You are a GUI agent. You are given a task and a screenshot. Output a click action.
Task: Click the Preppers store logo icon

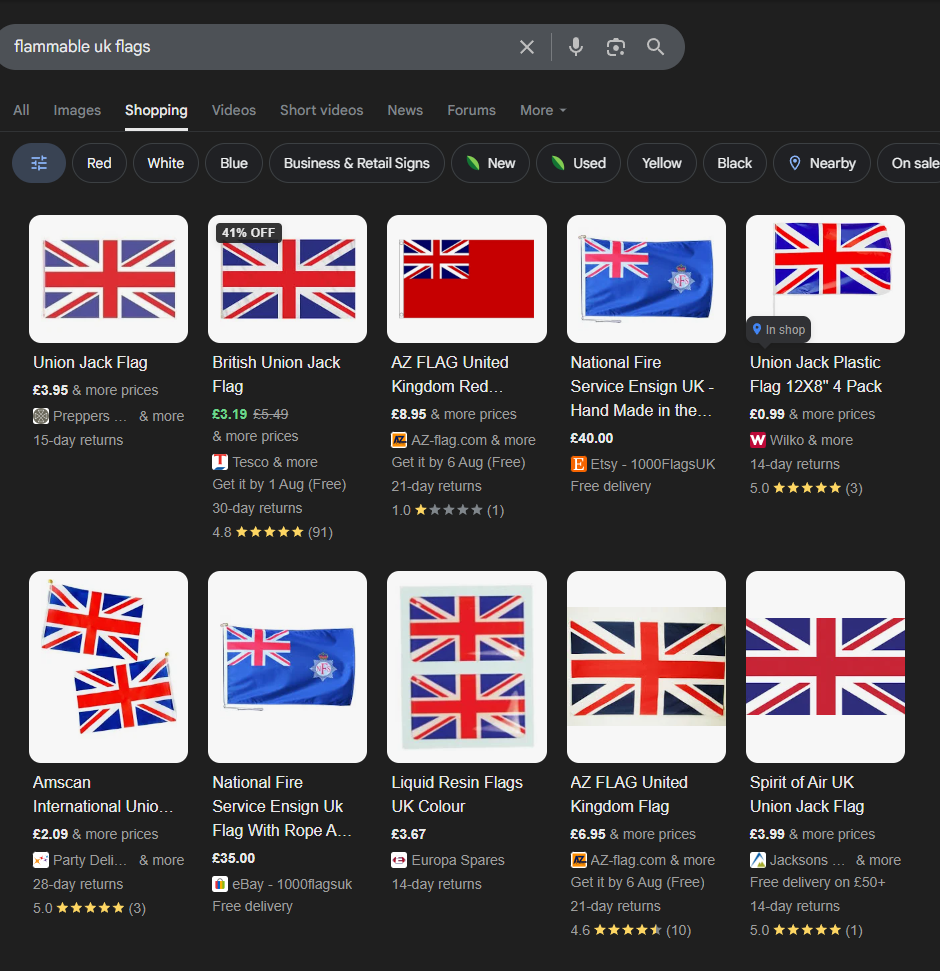coord(41,416)
